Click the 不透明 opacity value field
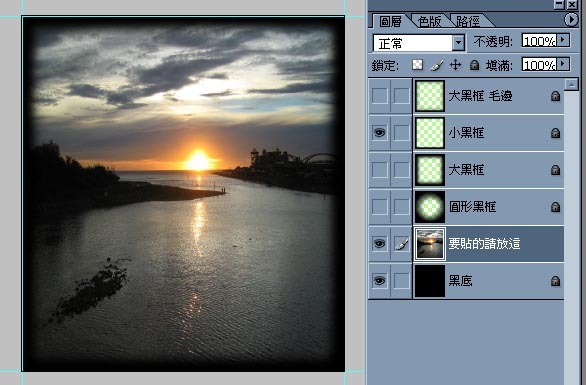 click(539, 40)
